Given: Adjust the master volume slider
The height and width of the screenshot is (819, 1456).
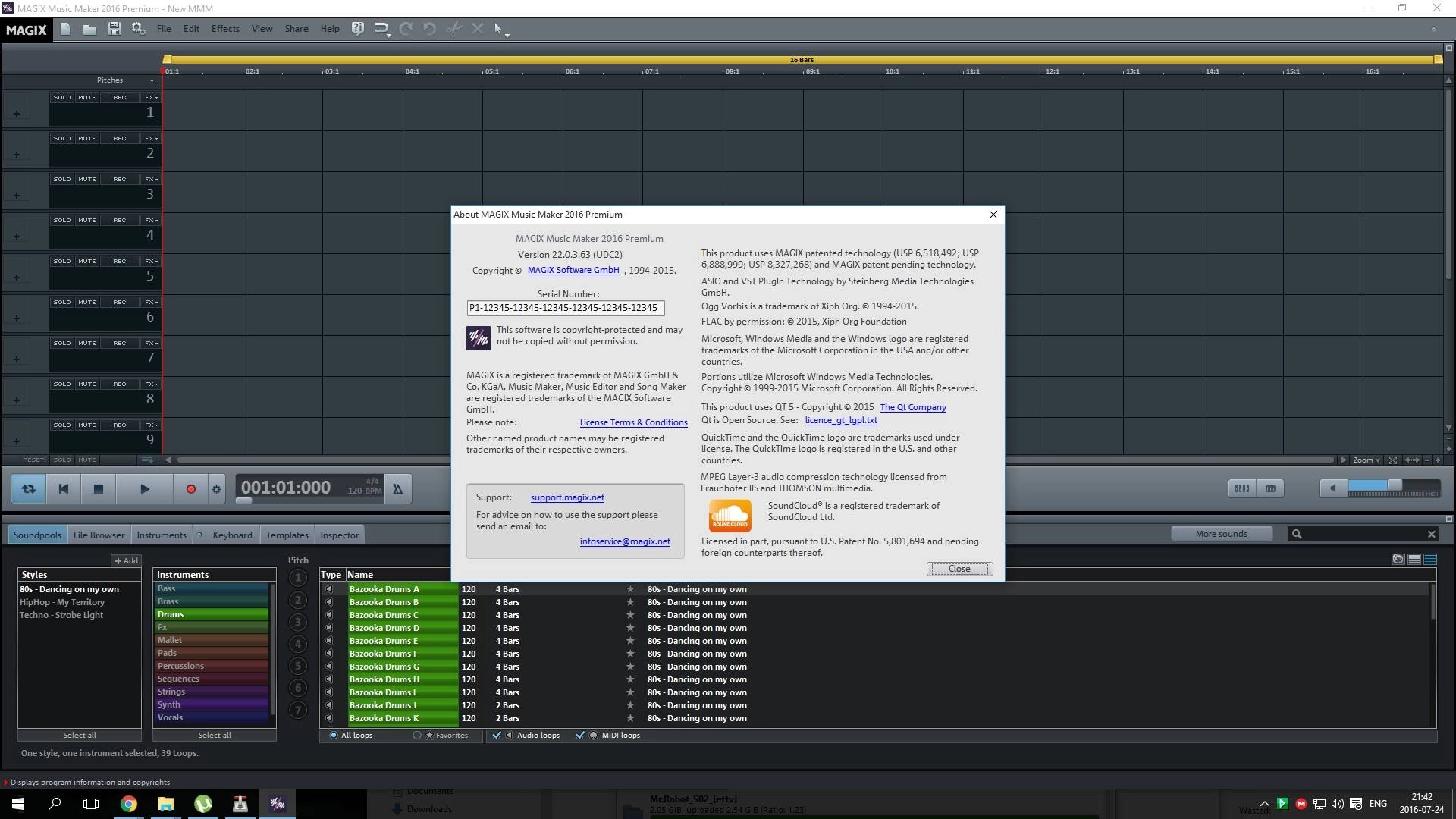Looking at the screenshot, I should click(1394, 485).
